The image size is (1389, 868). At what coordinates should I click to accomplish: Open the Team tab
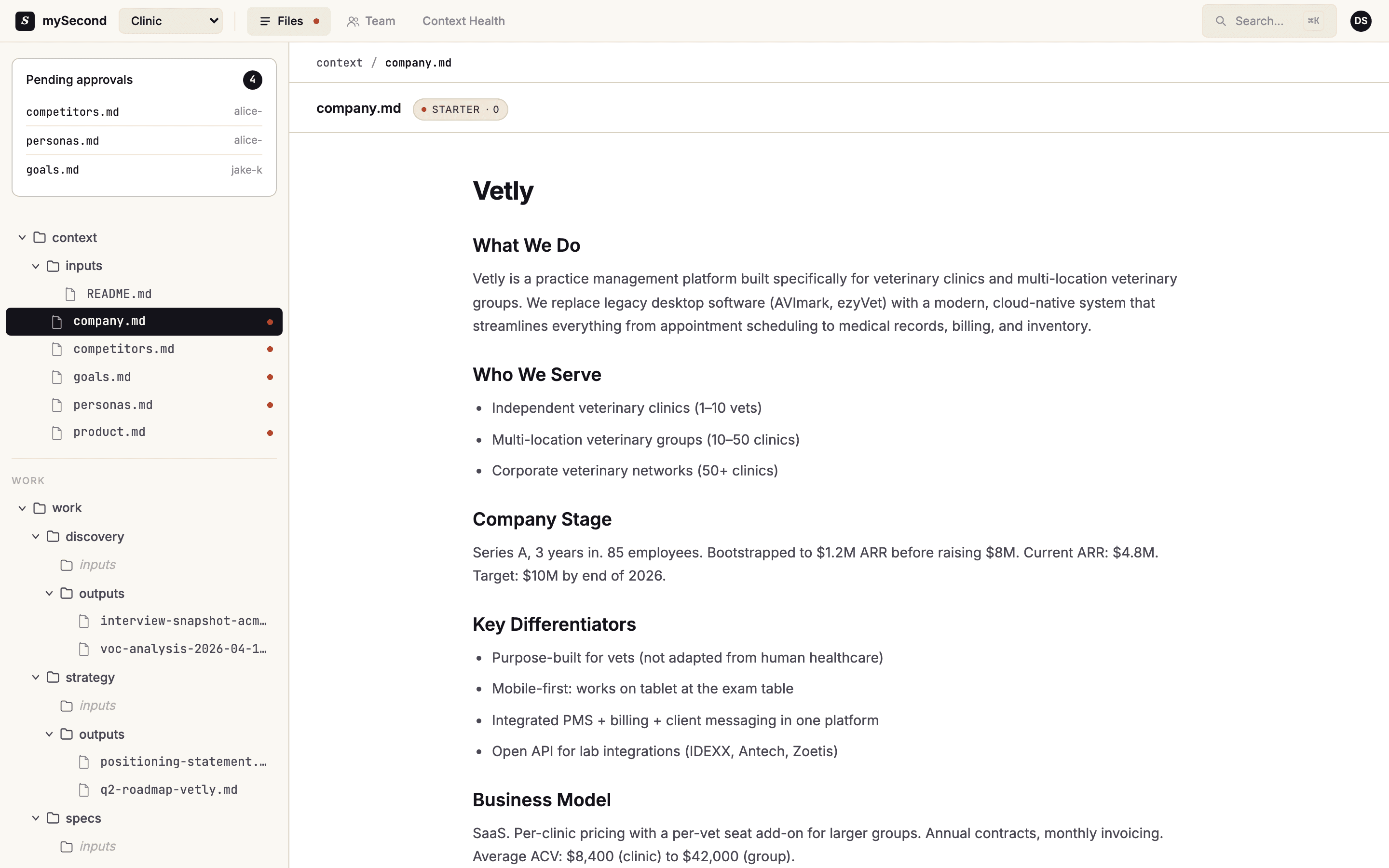pos(371,21)
